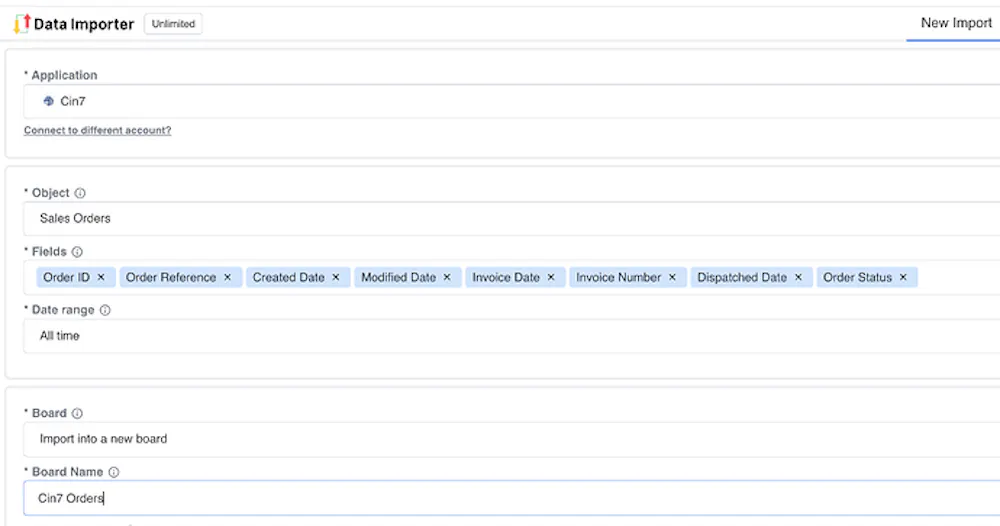Remove the Dispatched Date field tag
The image size is (1000, 526).
[x=798, y=277]
